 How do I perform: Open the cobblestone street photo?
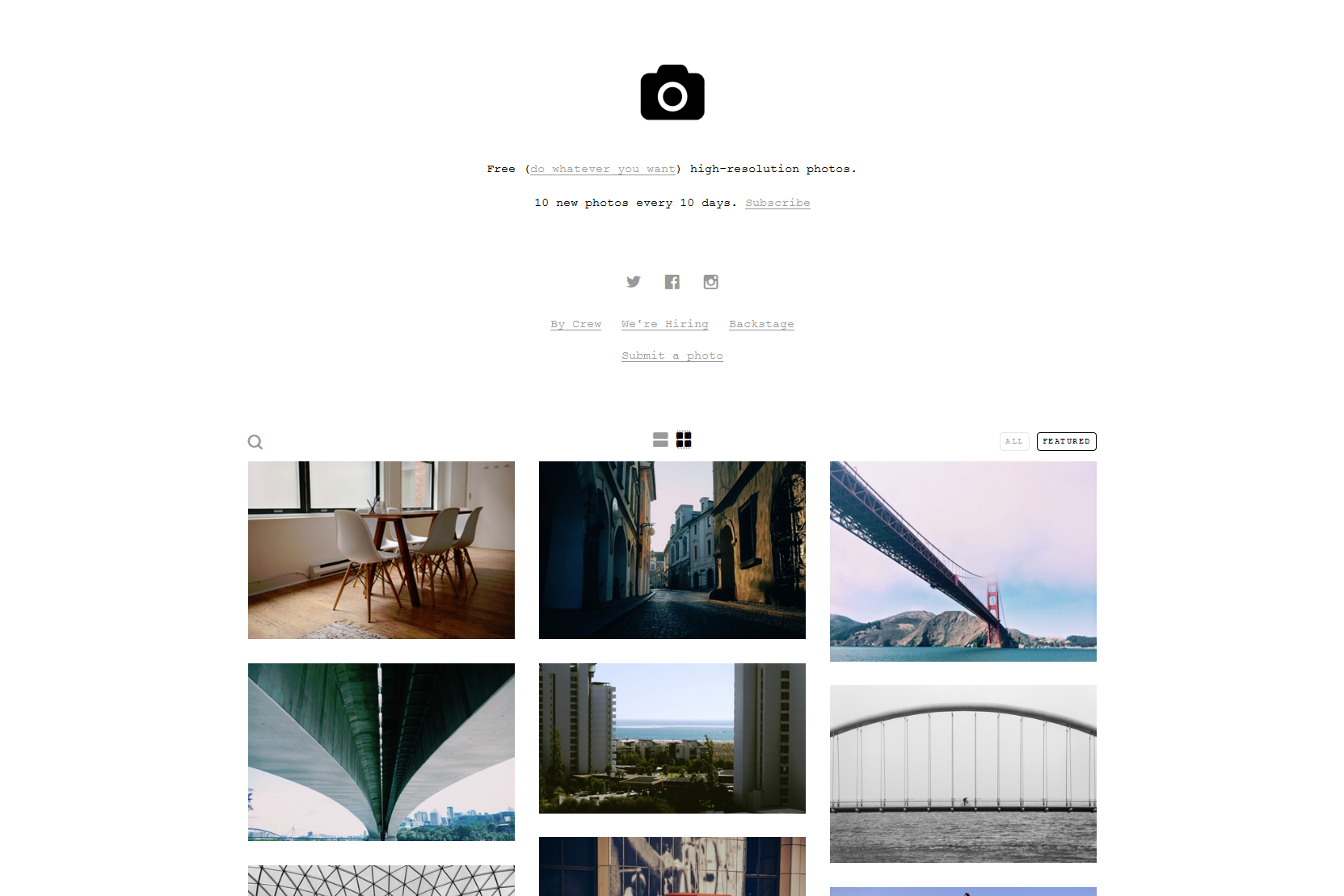[672, 550]
